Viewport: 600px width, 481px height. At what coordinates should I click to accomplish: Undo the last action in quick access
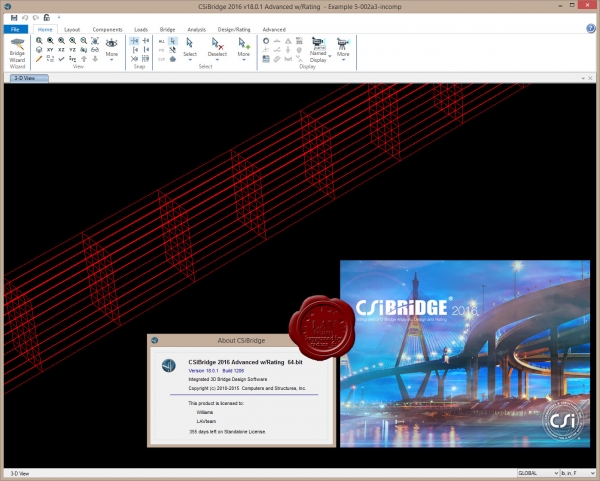(25, 18)
